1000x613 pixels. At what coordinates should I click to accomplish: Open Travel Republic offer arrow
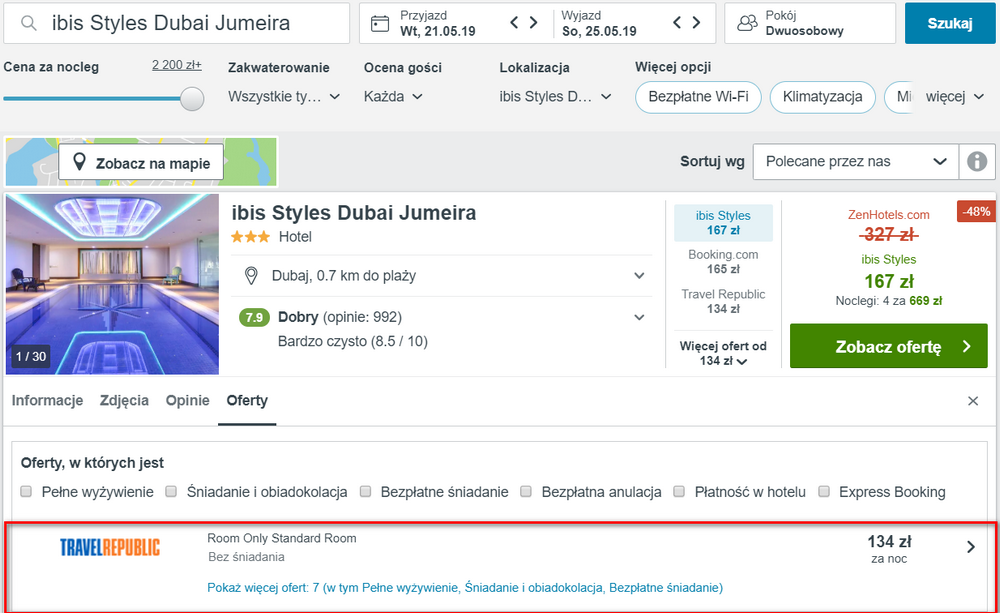[971, 547]
